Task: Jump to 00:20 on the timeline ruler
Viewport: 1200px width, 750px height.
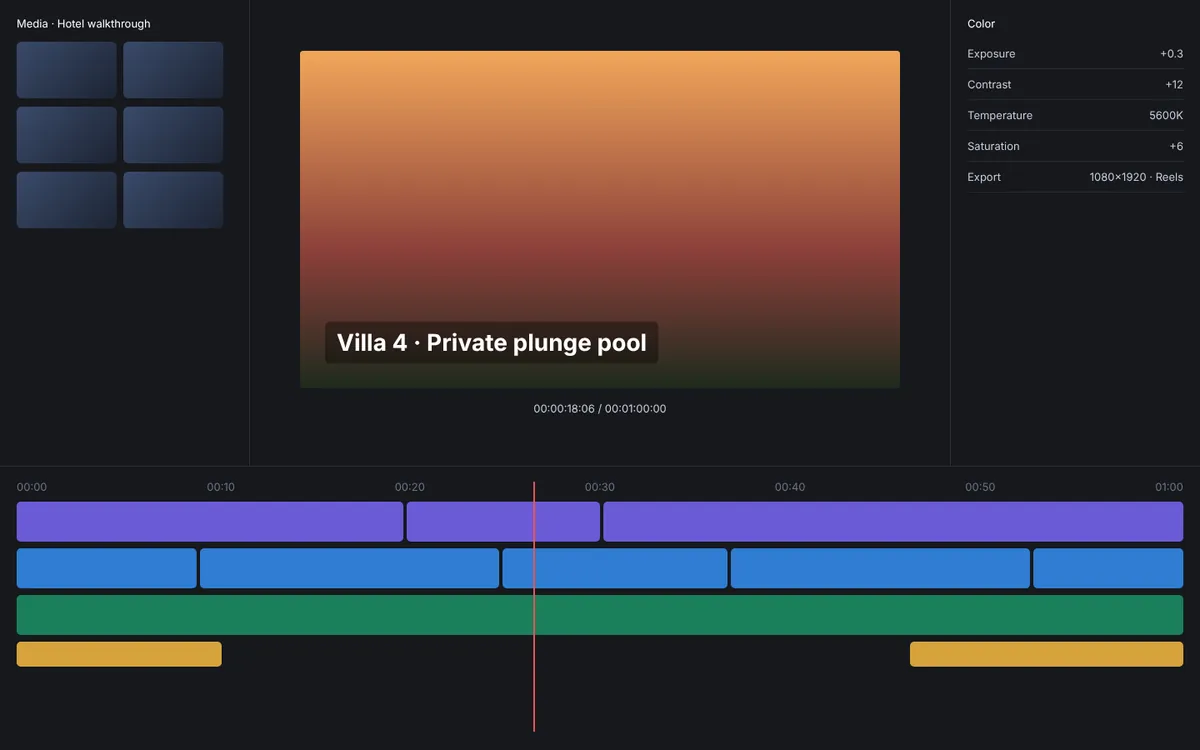Action: 410,487
